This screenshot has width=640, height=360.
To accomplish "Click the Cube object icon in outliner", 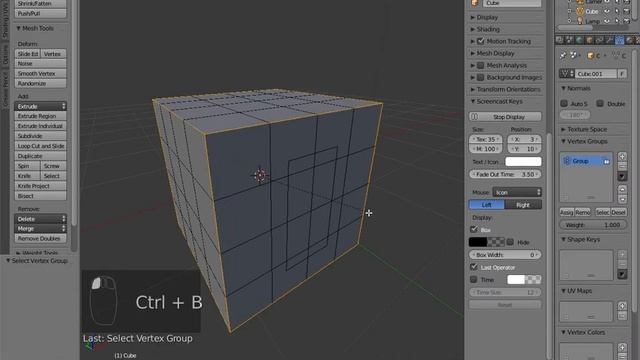I will click(580, 11).
